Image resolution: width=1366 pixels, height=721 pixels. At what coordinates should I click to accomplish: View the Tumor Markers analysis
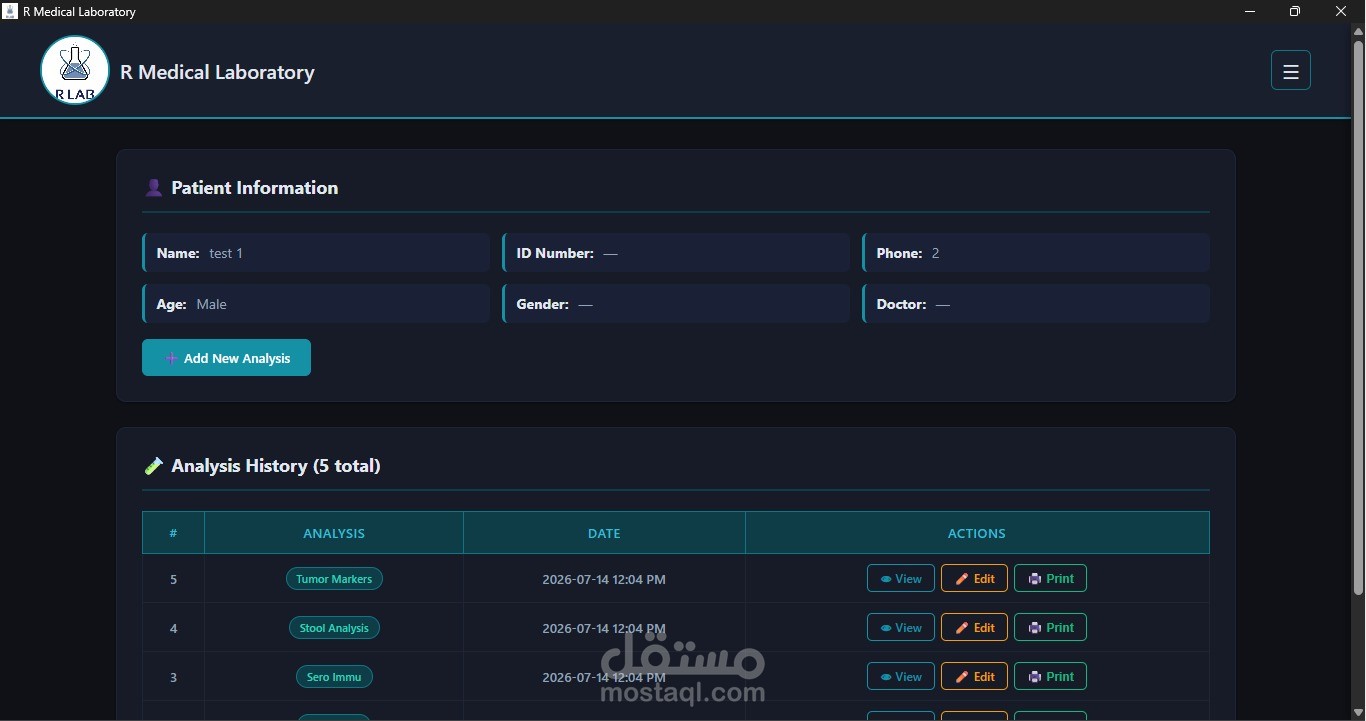pos(901,579)
